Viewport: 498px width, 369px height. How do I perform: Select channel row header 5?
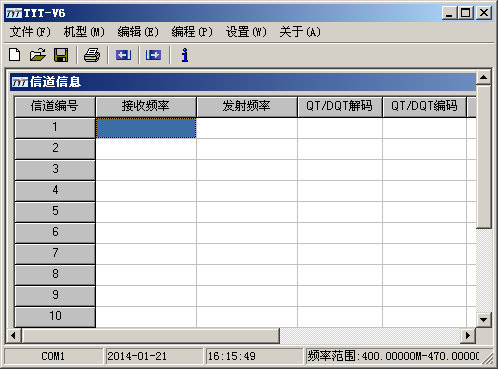[55, 212]
